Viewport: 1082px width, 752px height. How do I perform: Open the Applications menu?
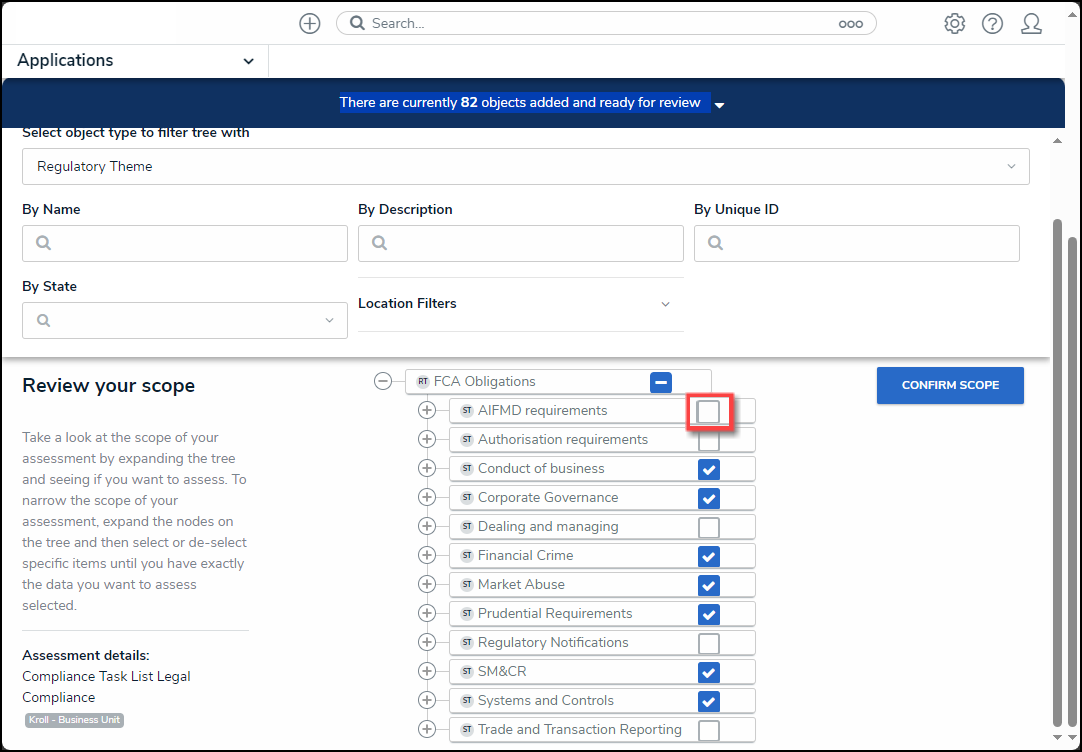pyautogui.click(x=135, y=61)
